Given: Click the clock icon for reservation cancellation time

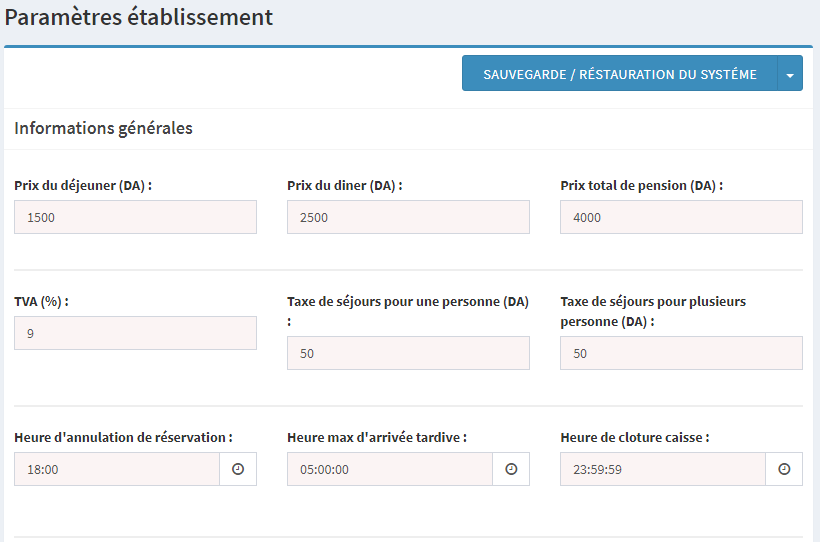Looking at the screenshot, I should tap(238, 469).
